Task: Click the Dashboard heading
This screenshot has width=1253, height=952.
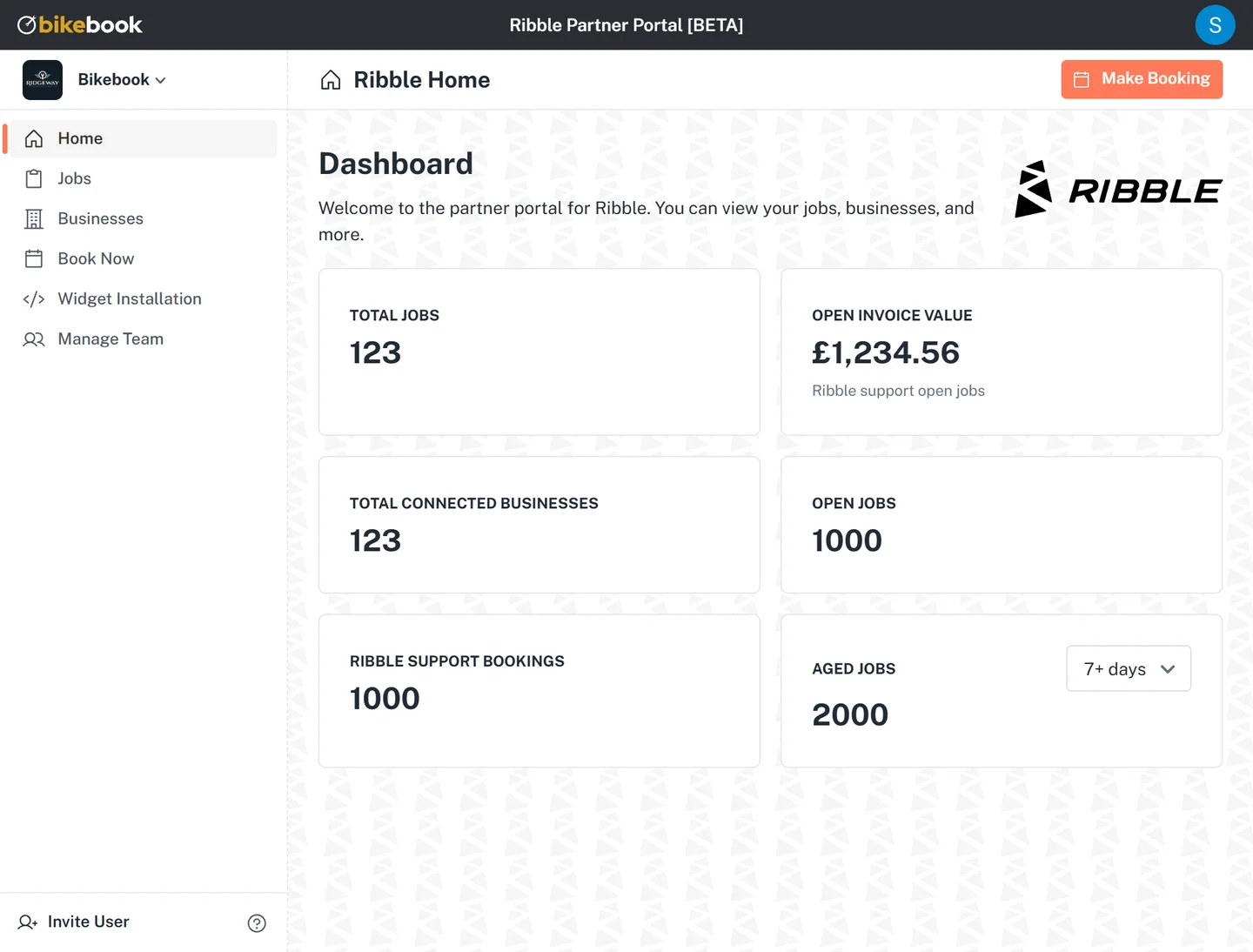Action: click(x=396, y=164)
